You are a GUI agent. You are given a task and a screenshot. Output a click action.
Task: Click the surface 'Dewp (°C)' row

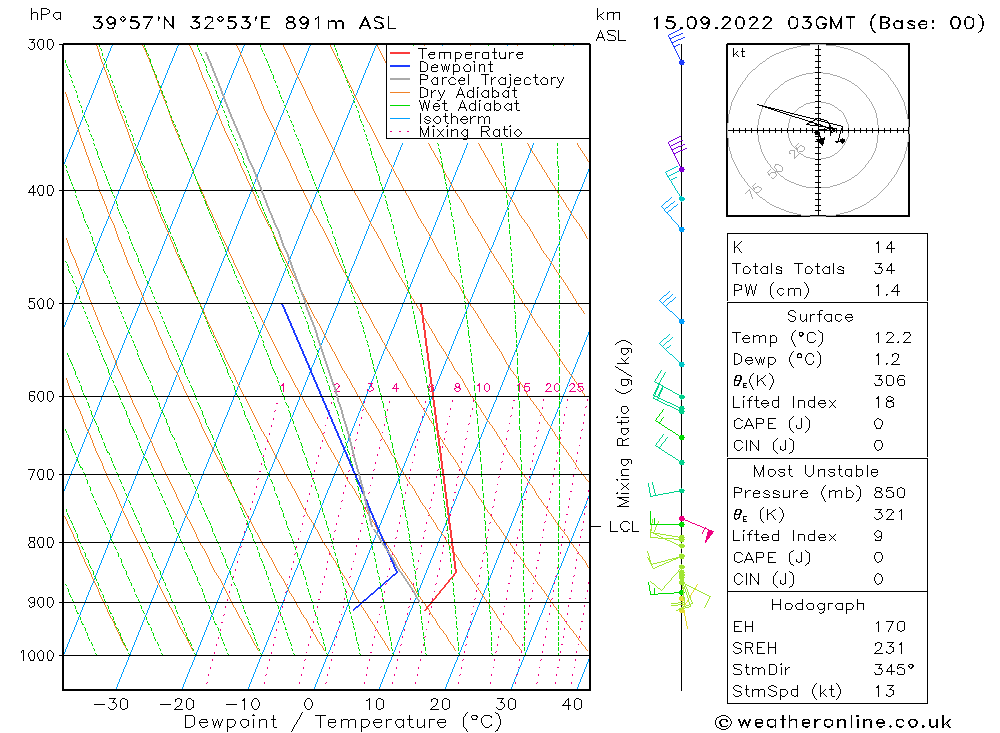pyautogui.click(x=827, y=359)
